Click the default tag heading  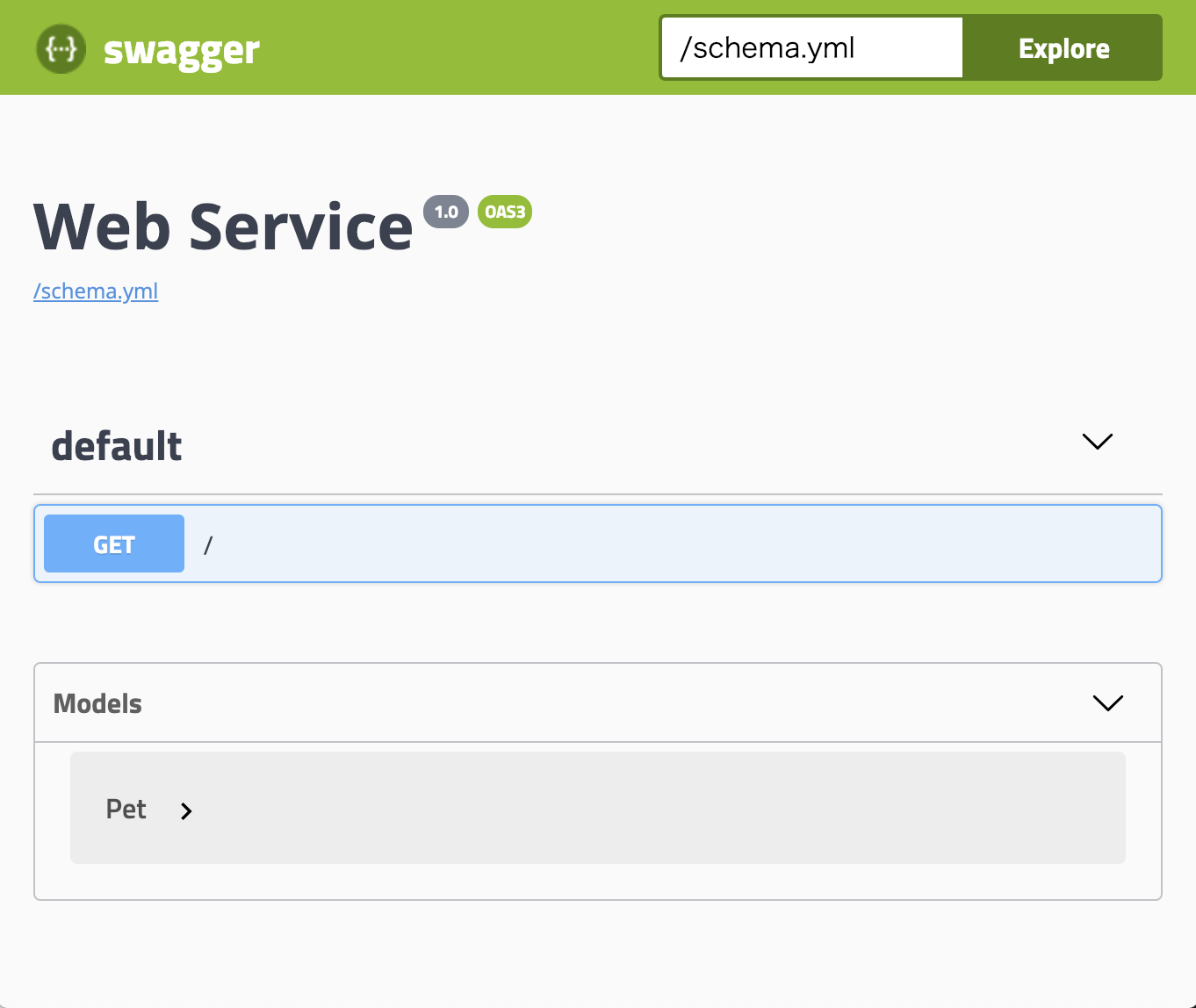117,446
